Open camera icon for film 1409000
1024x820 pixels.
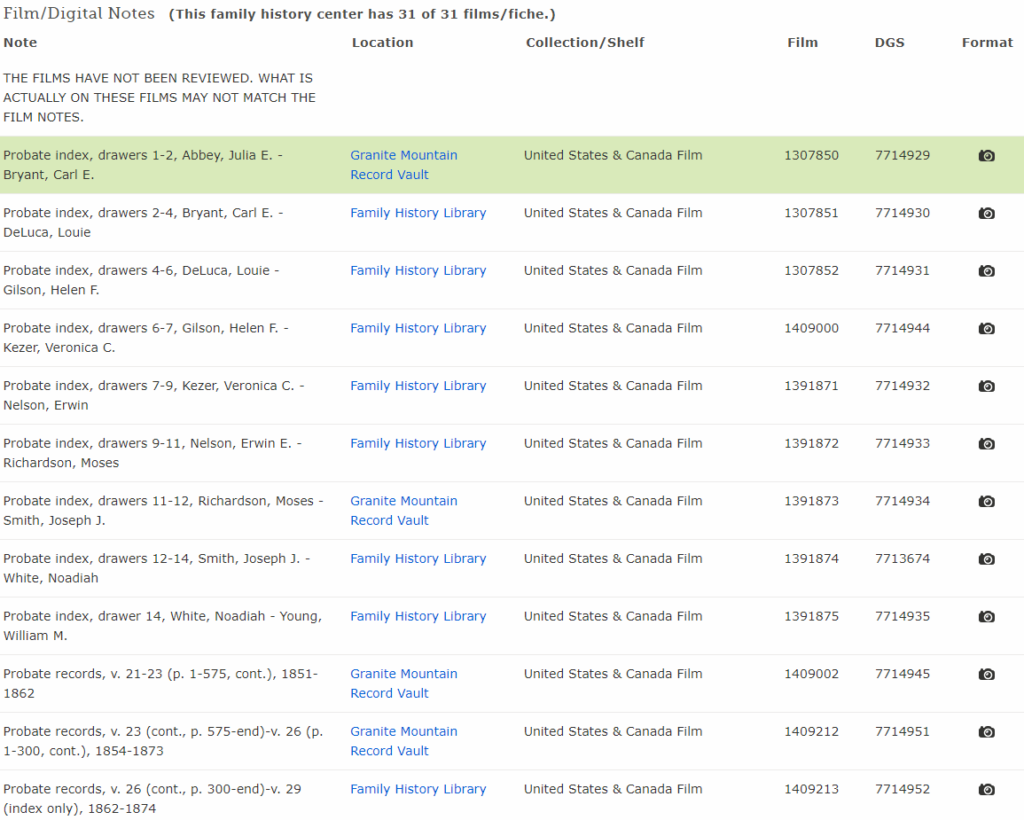pyautogui.click(x=986, y=328)
